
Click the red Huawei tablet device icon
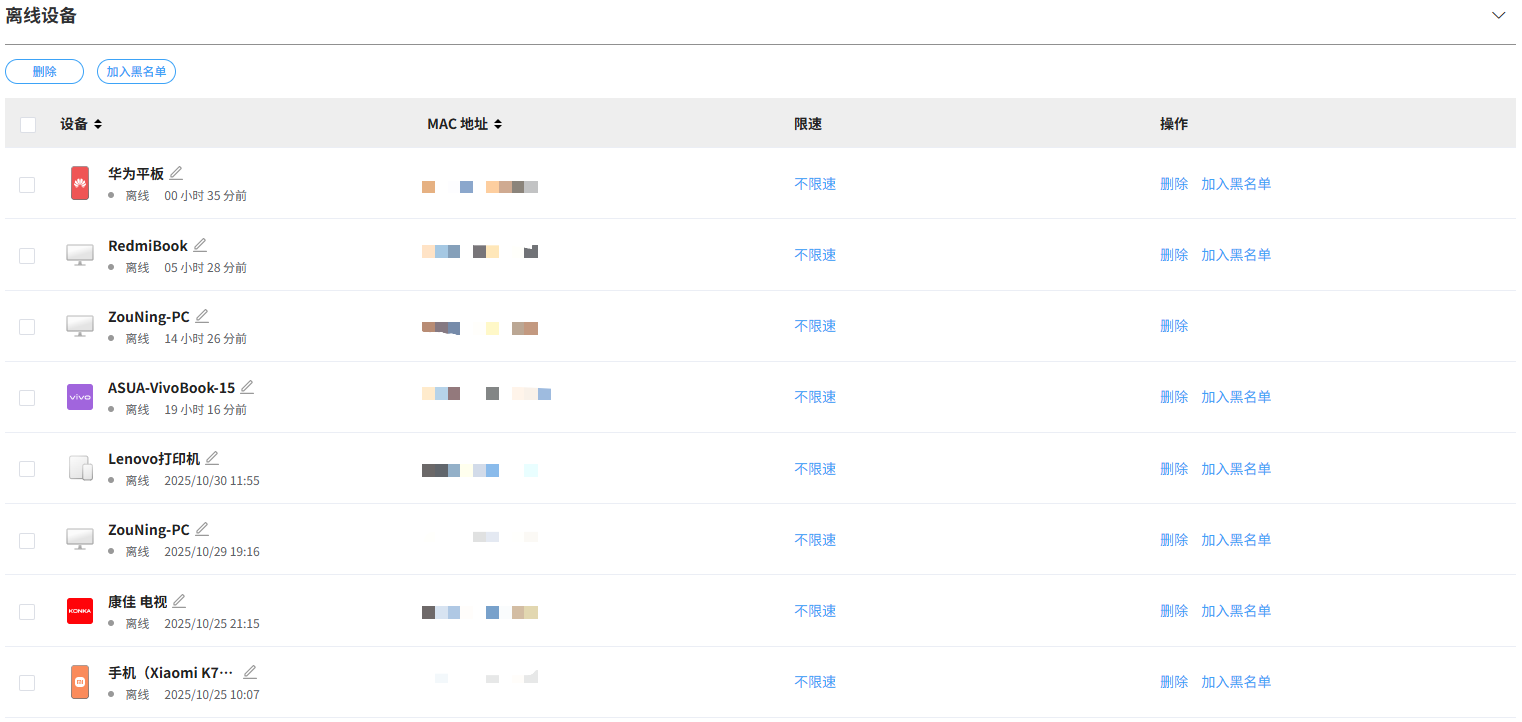(x=80, y=183)
